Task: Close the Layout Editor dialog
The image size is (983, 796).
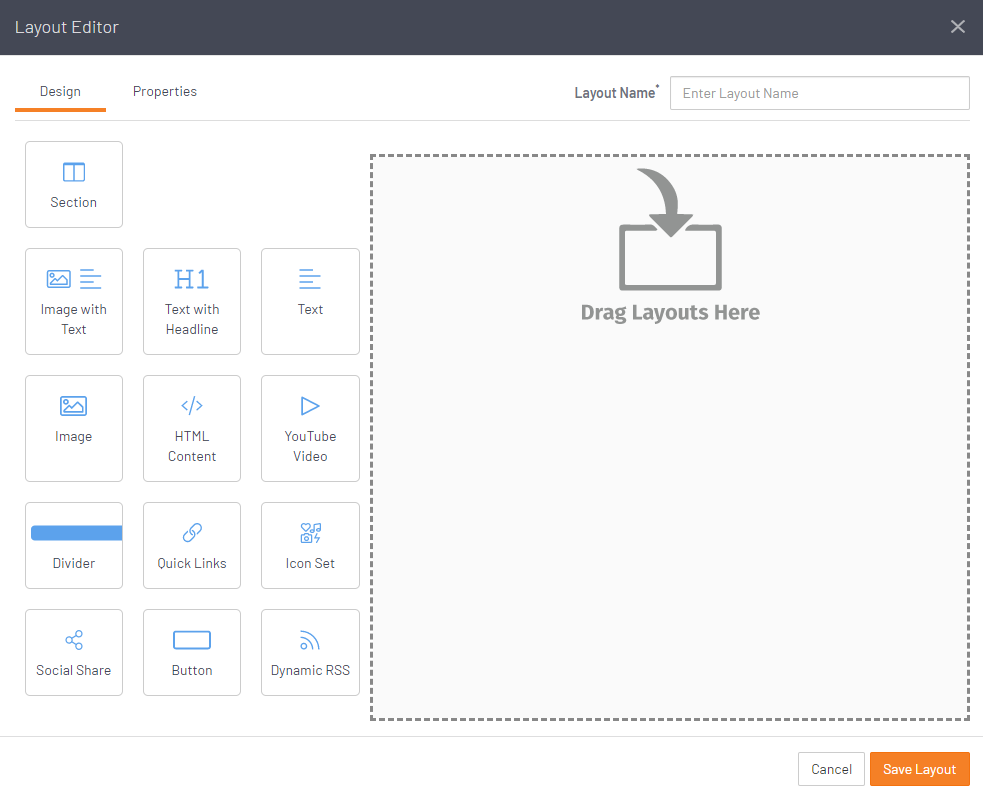Action: (x=957, y=27)
